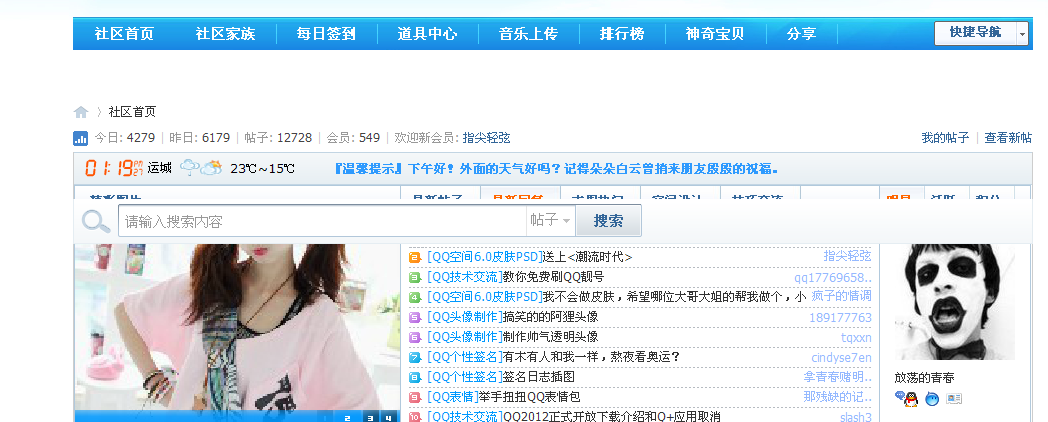Image resolution: width=1048 pixels, height=422 pixels.
Task: Open post 签名日志插图
Action: (x=539, y=377)
